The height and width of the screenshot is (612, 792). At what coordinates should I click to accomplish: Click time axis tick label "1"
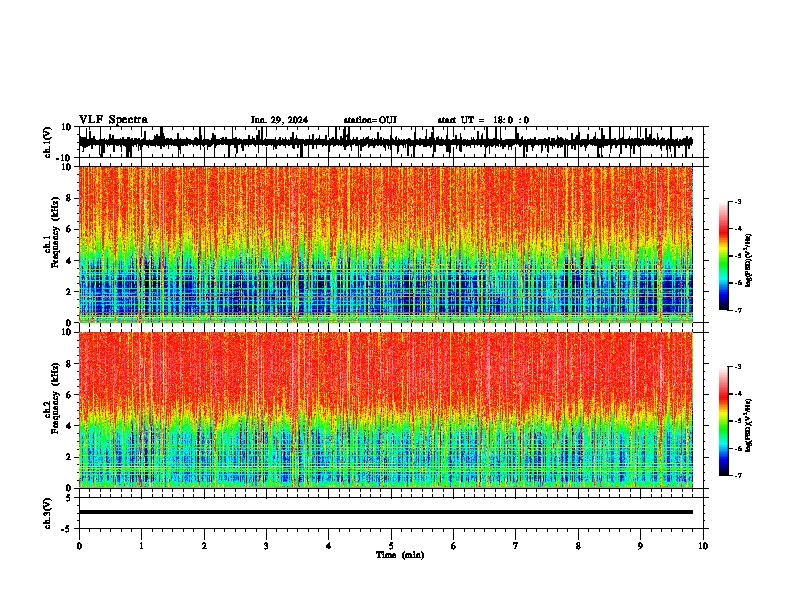141,546
